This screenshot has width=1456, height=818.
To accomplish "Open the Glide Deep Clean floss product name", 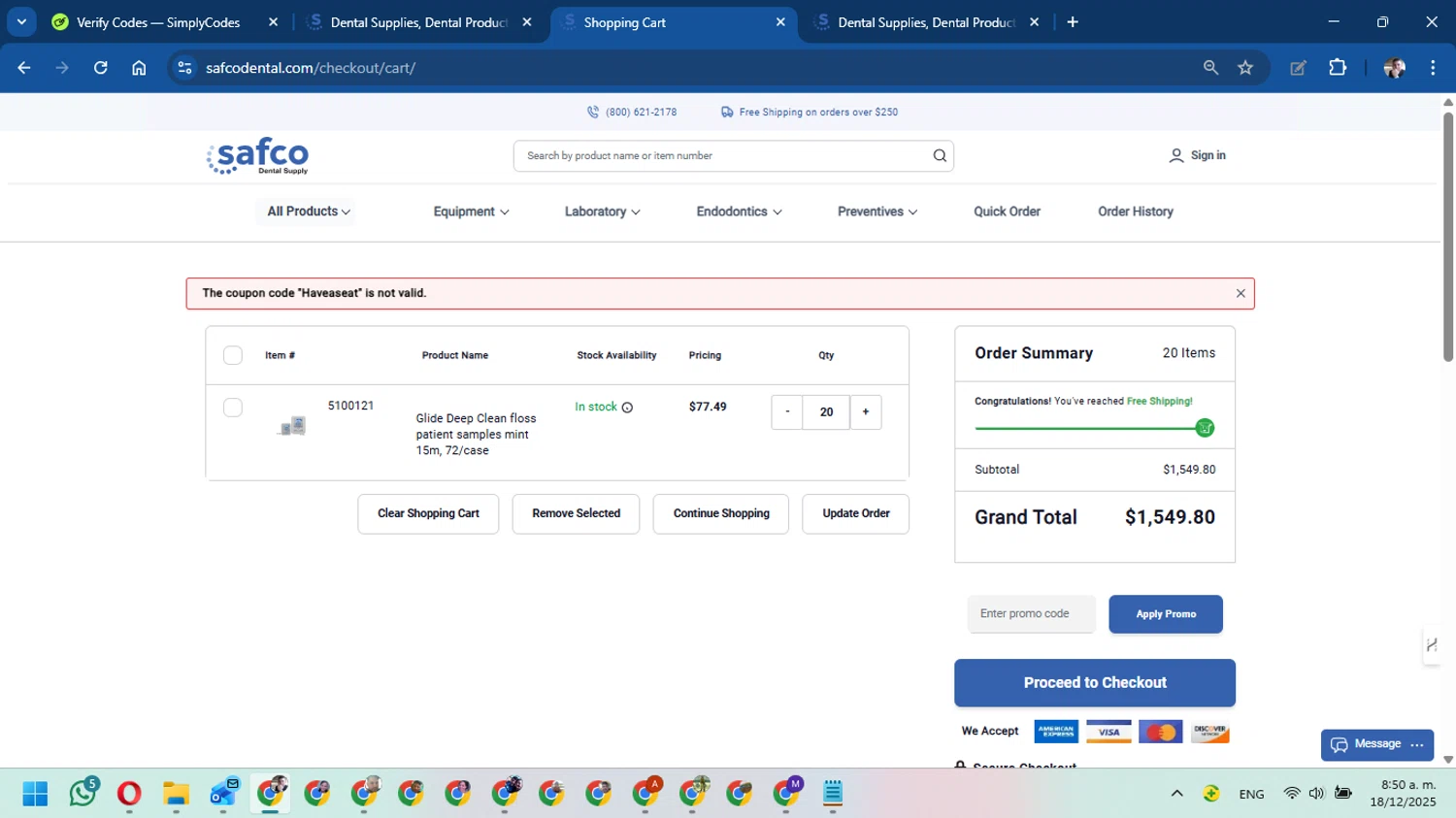I will coord(476,435).
